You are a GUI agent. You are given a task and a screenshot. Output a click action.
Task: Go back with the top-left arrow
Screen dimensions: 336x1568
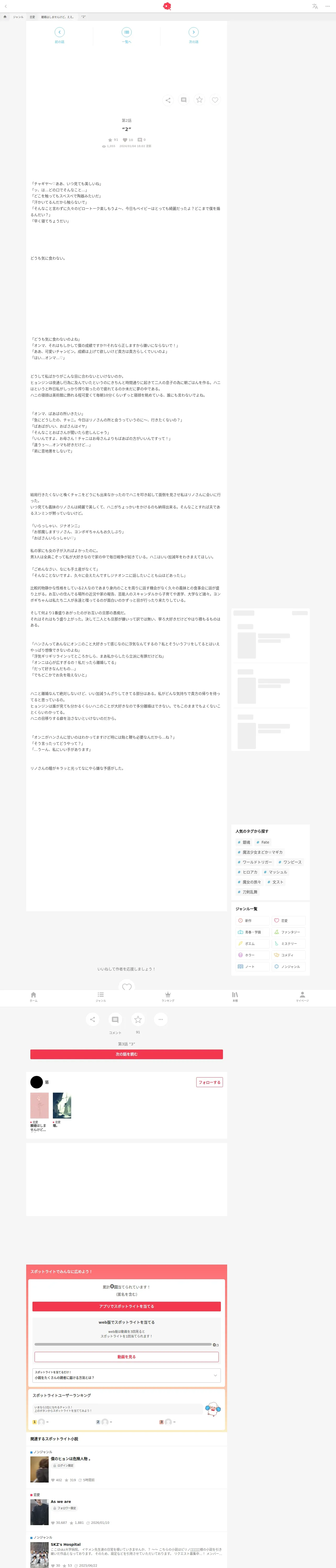[5, 6]
